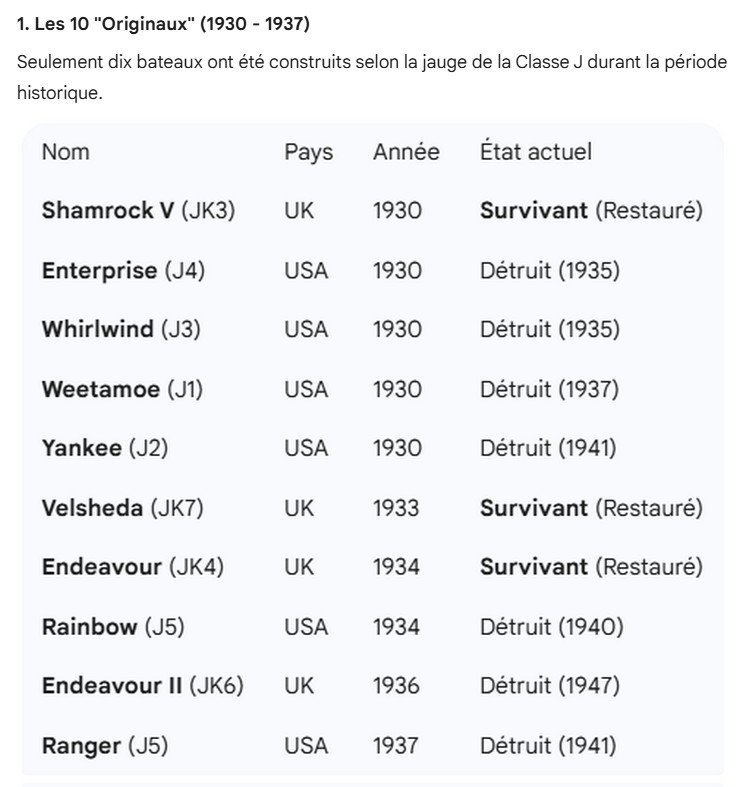The width and height of the screenshot is (737, 787).
Task: Click the Rainbow (J5) boat name
Action: tap(113, 627)
